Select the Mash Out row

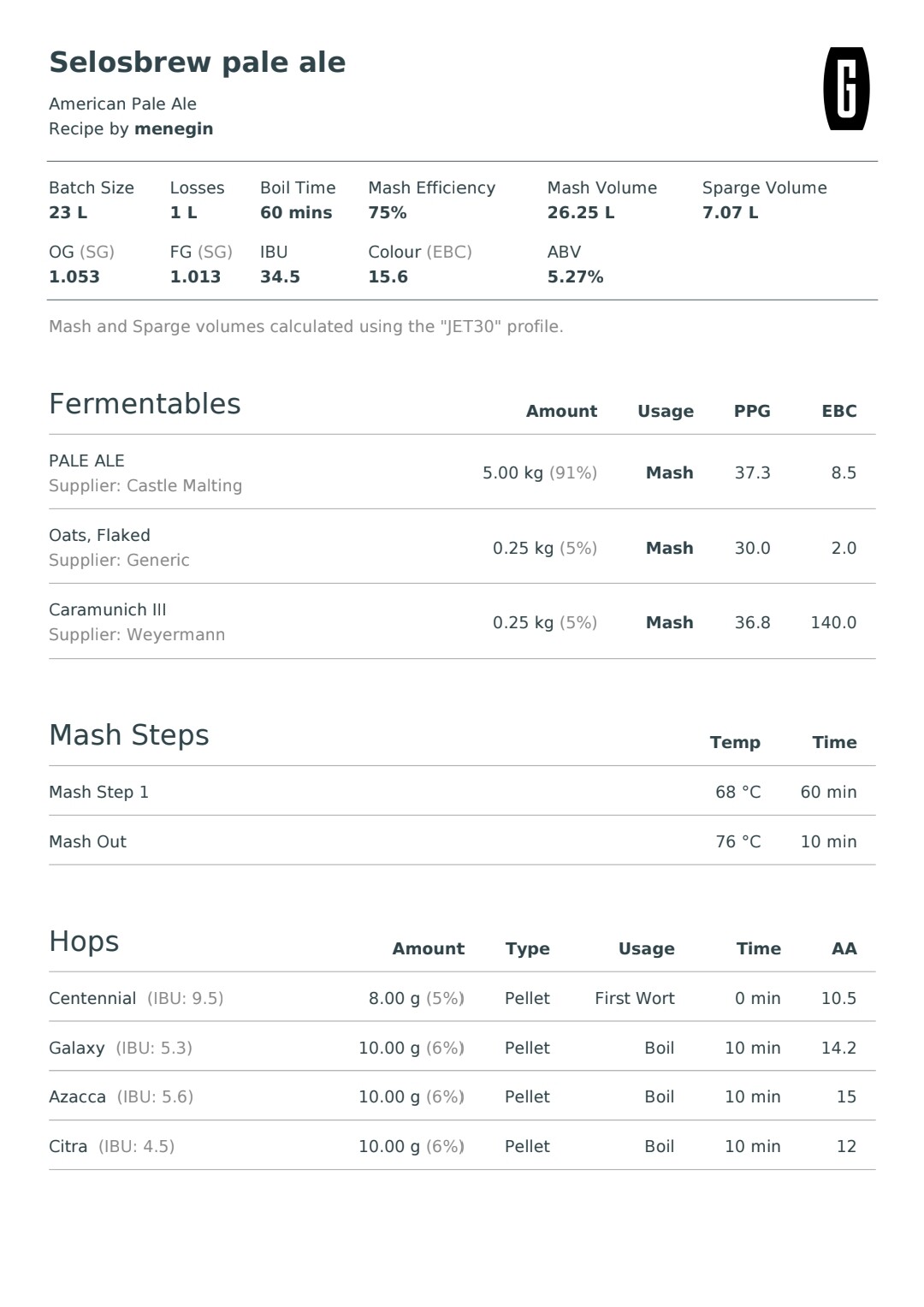[462, 841]
